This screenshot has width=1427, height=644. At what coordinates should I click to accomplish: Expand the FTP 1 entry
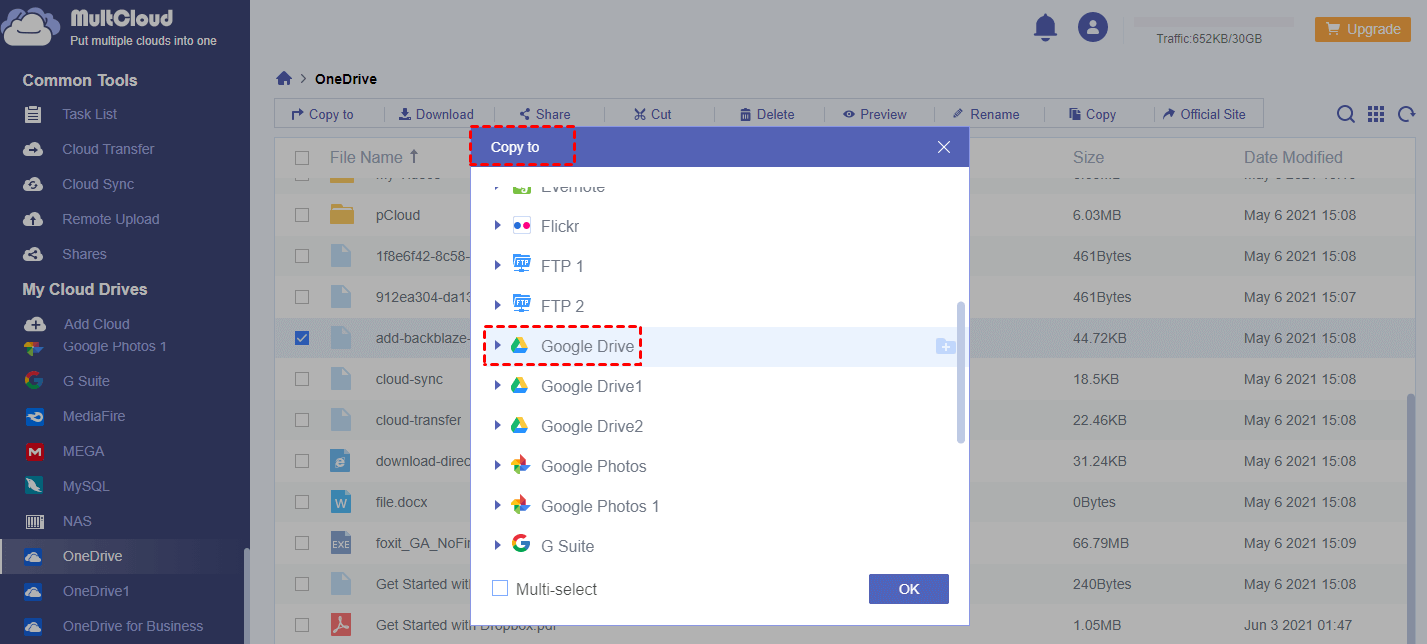point(497,265)
